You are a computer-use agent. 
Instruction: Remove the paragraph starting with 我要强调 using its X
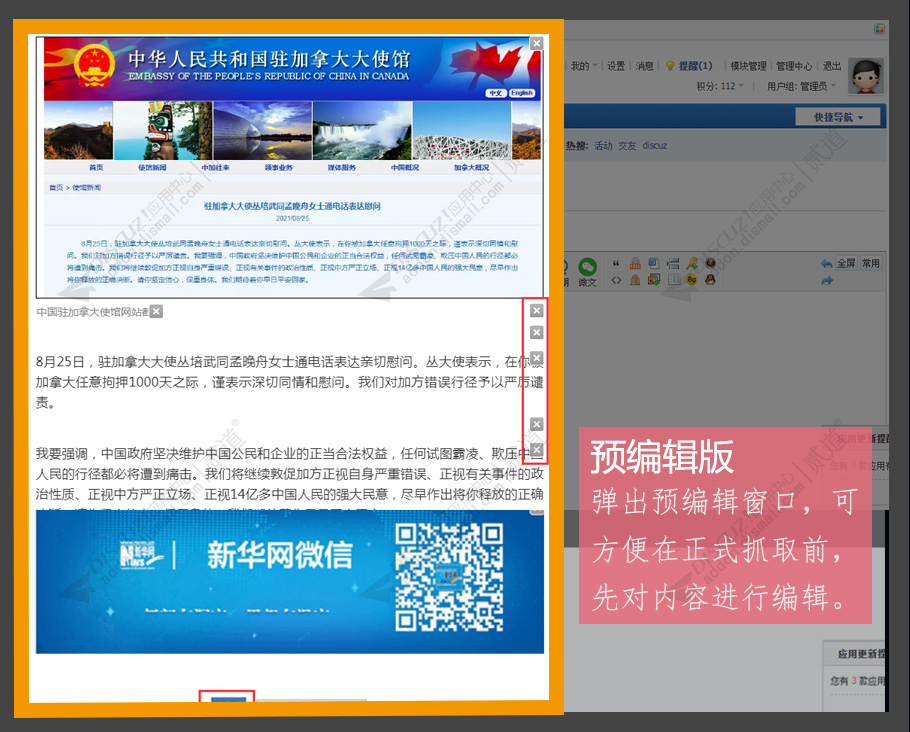[537, 450]
